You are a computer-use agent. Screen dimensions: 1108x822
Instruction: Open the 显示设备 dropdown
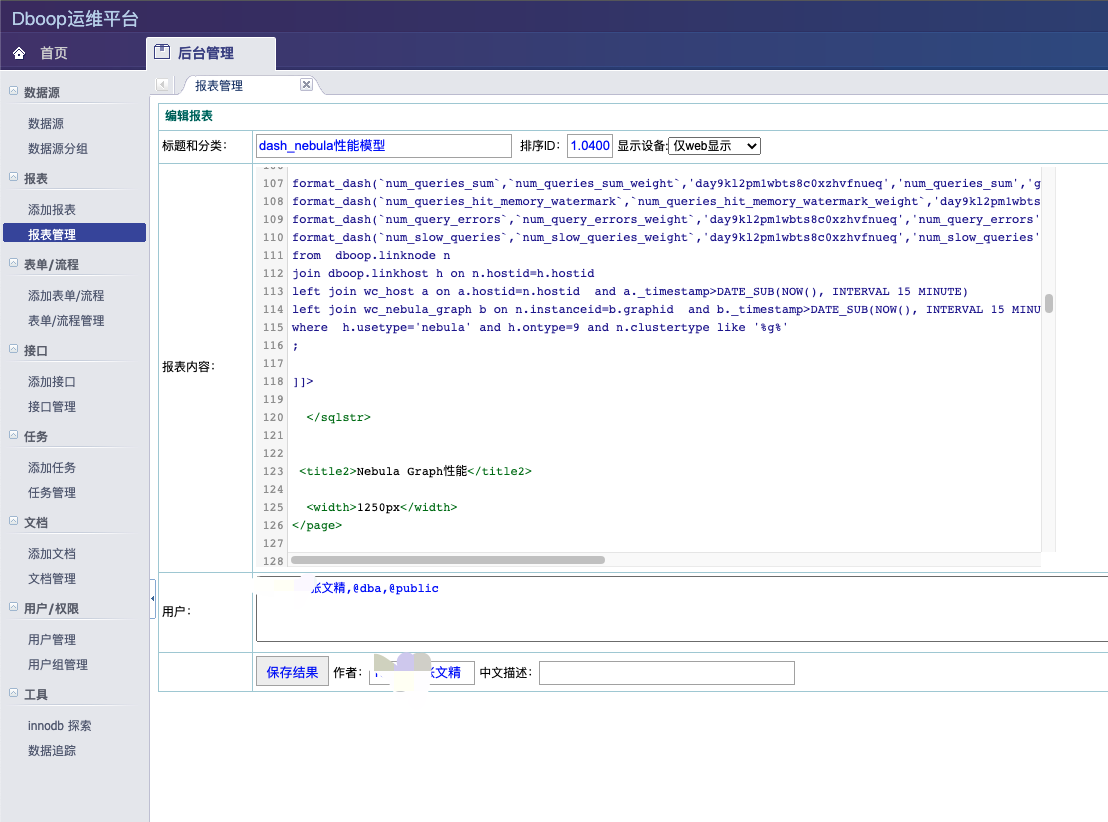click(x=714, y=146)
